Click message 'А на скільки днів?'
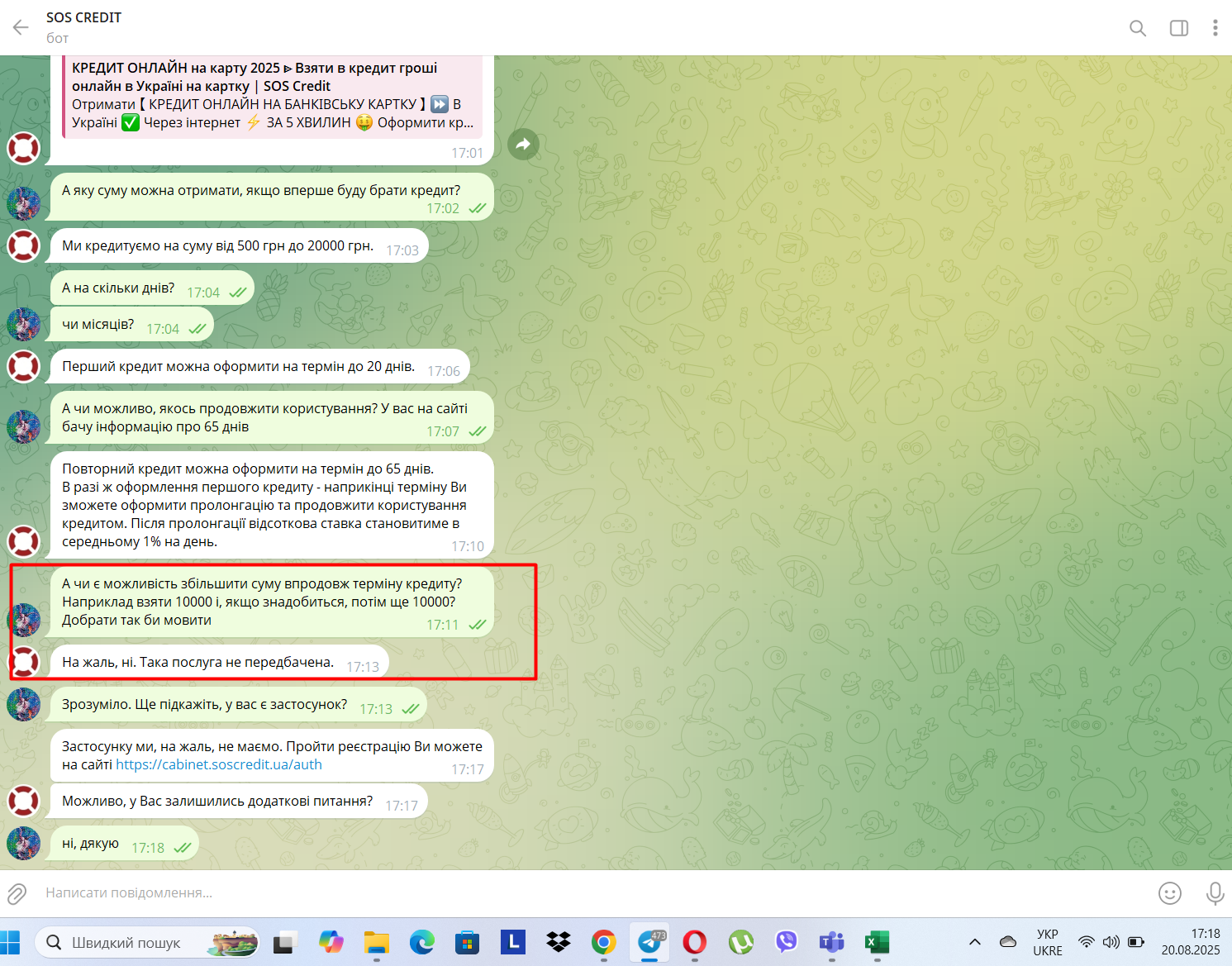1232x966 pixels. pyautogui.click(x=152, y=288)
